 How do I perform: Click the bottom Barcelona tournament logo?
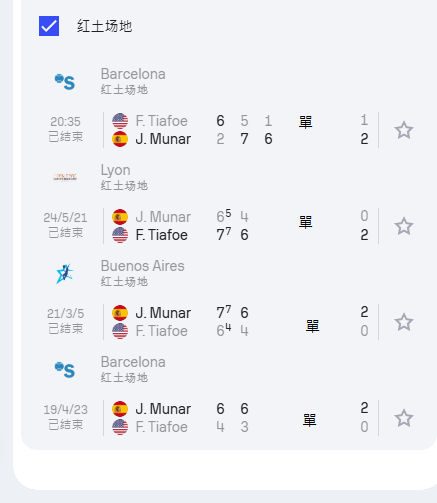[65, 370]
